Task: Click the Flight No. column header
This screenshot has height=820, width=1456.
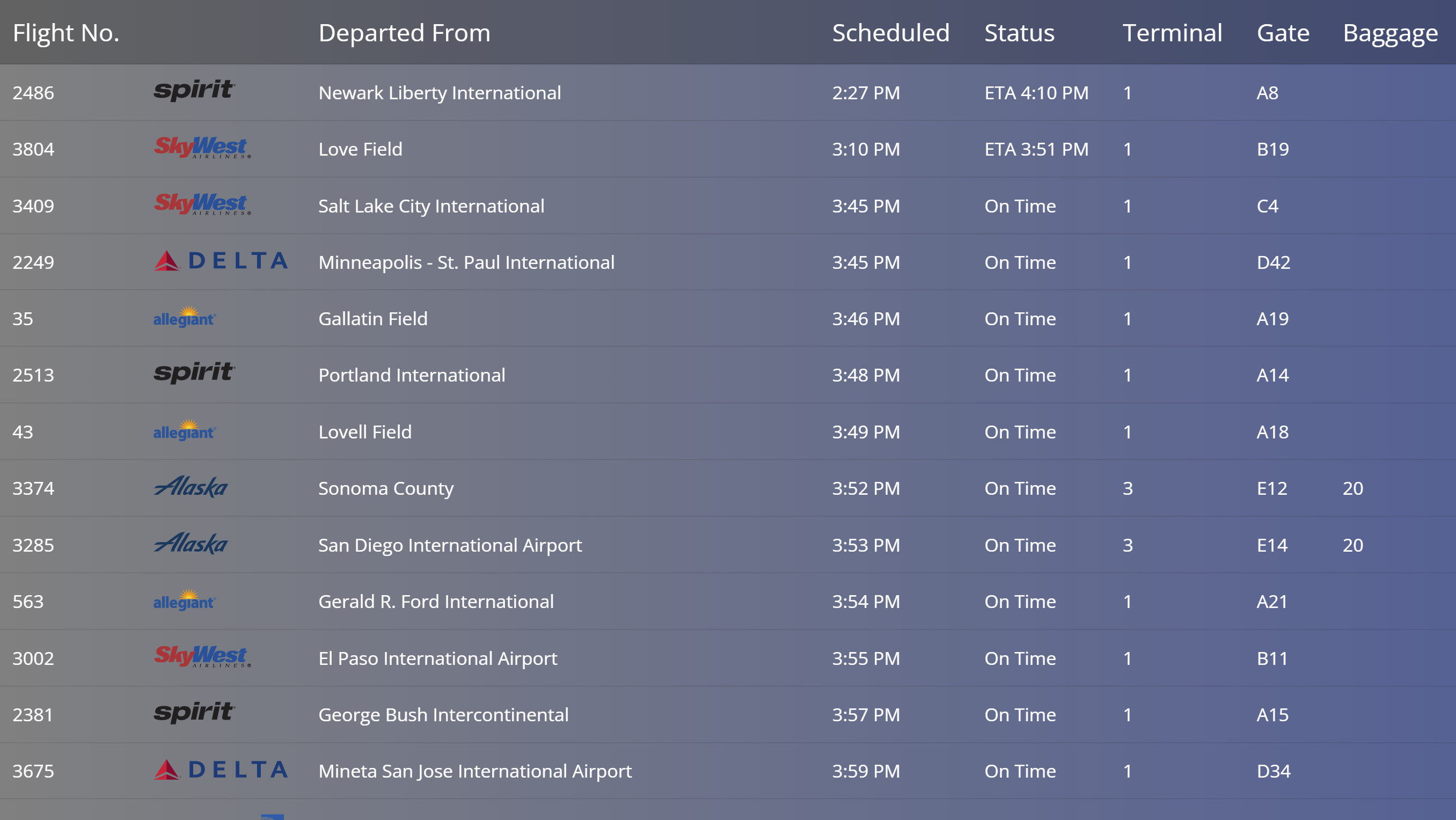Action: click(x=66, y=33)
